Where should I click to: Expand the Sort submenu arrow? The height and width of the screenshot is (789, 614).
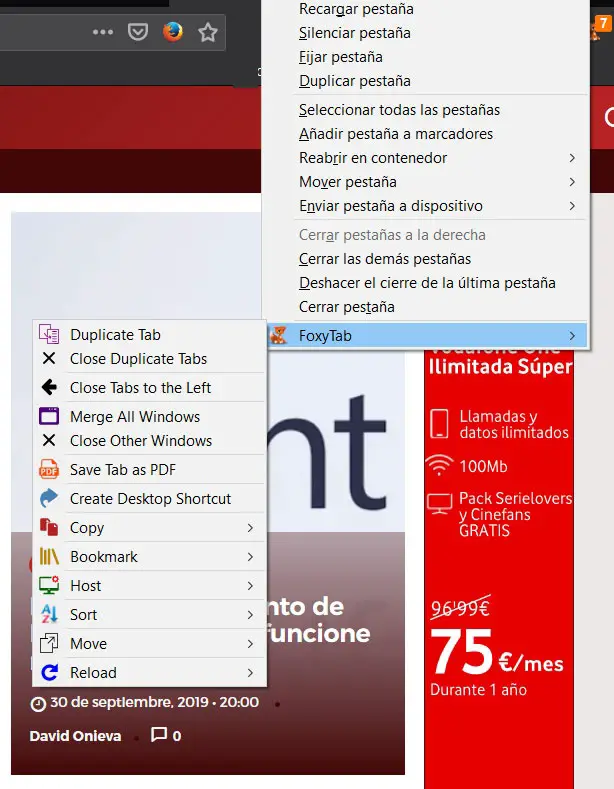[x=250, y=614]
